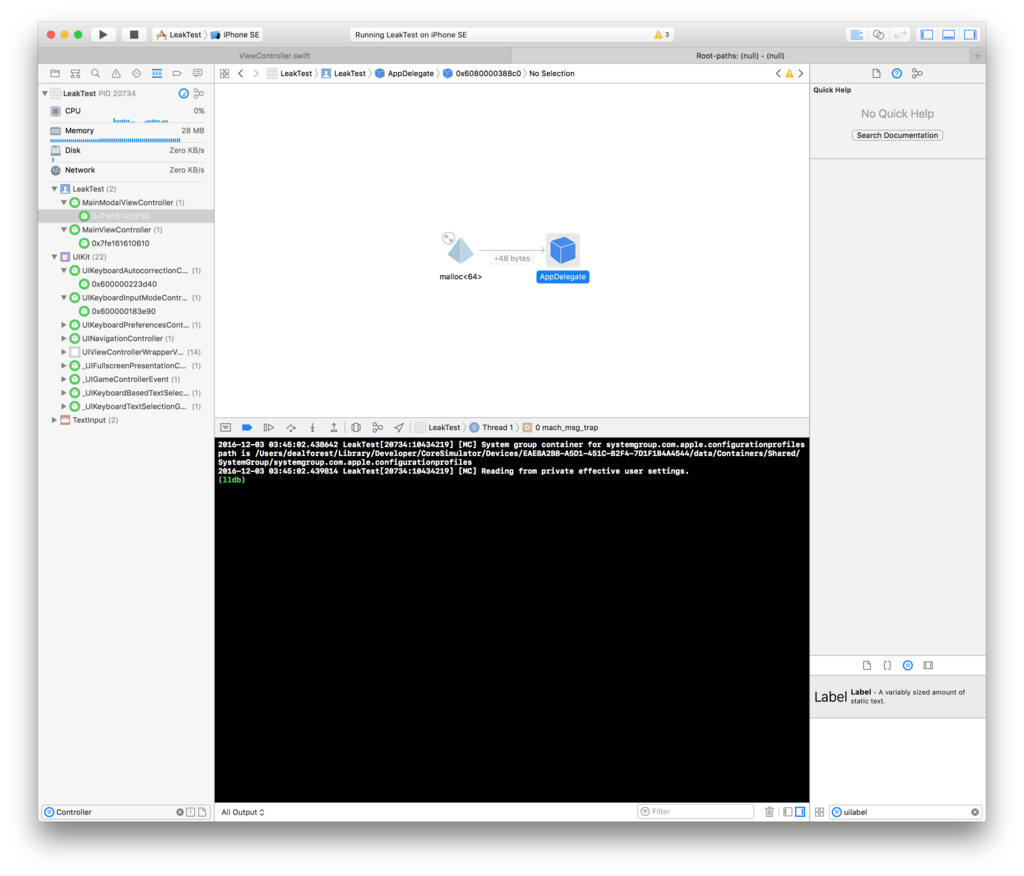This screenshot has height=876, width=1024.
Task: Show the Quick Help inspector icon
Action: pyautogui.click(x=897, y=74)
